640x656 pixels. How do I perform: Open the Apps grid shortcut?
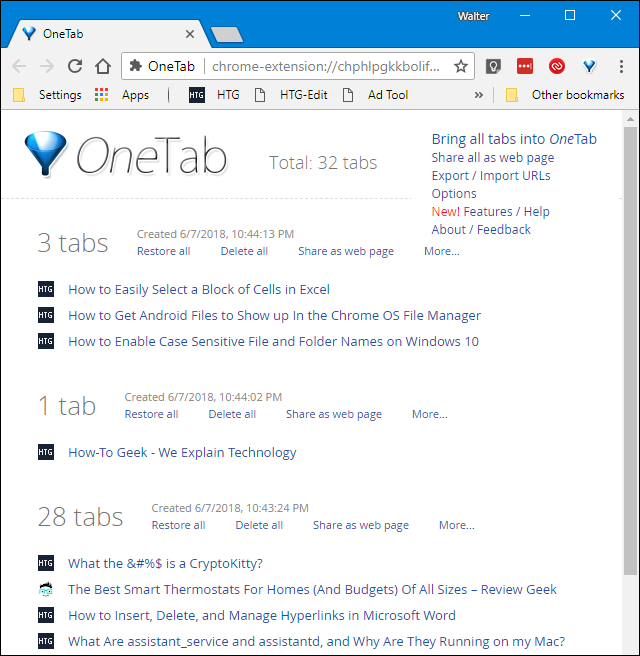pos(122,95)
